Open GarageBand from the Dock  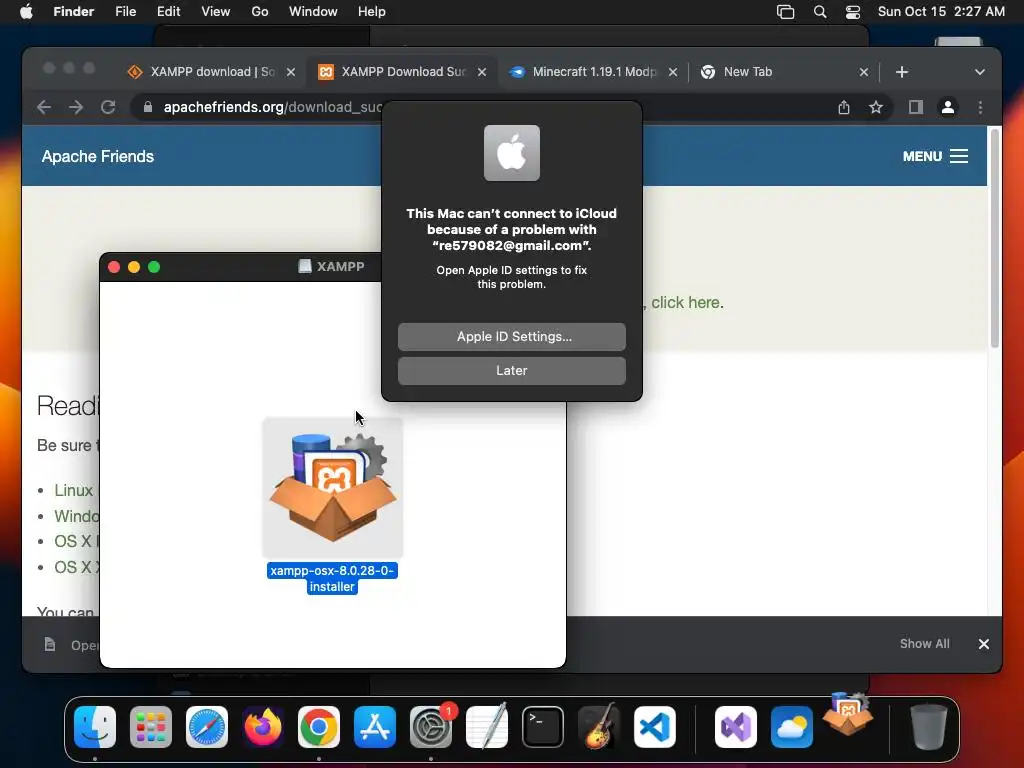tap(599, 727)
